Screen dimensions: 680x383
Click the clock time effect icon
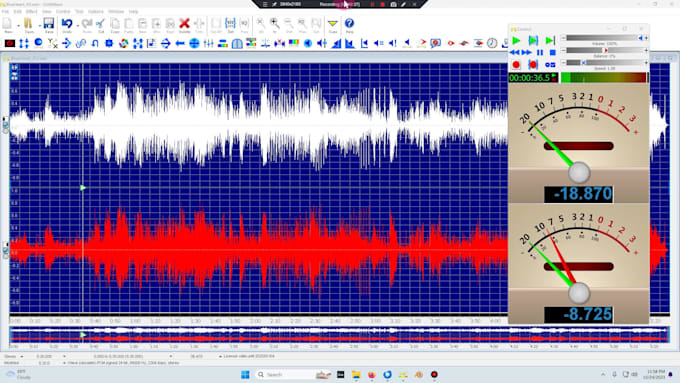click(492, 43)
